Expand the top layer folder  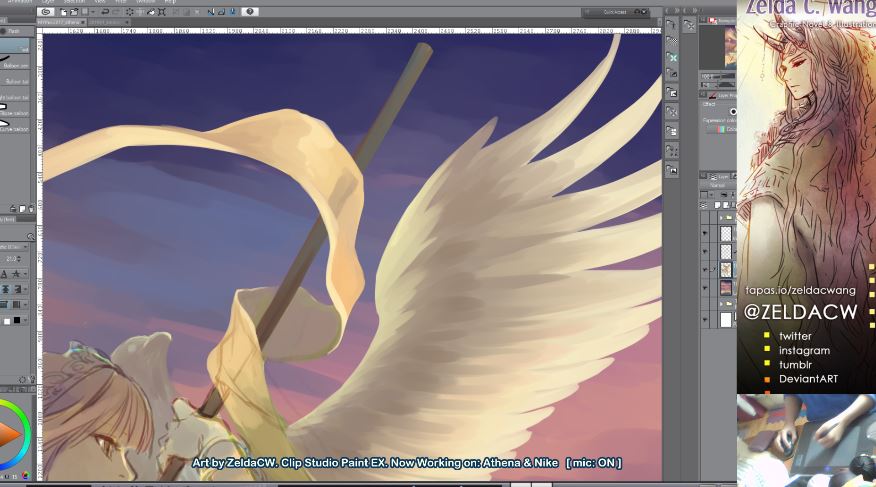[x=722, y=218]
